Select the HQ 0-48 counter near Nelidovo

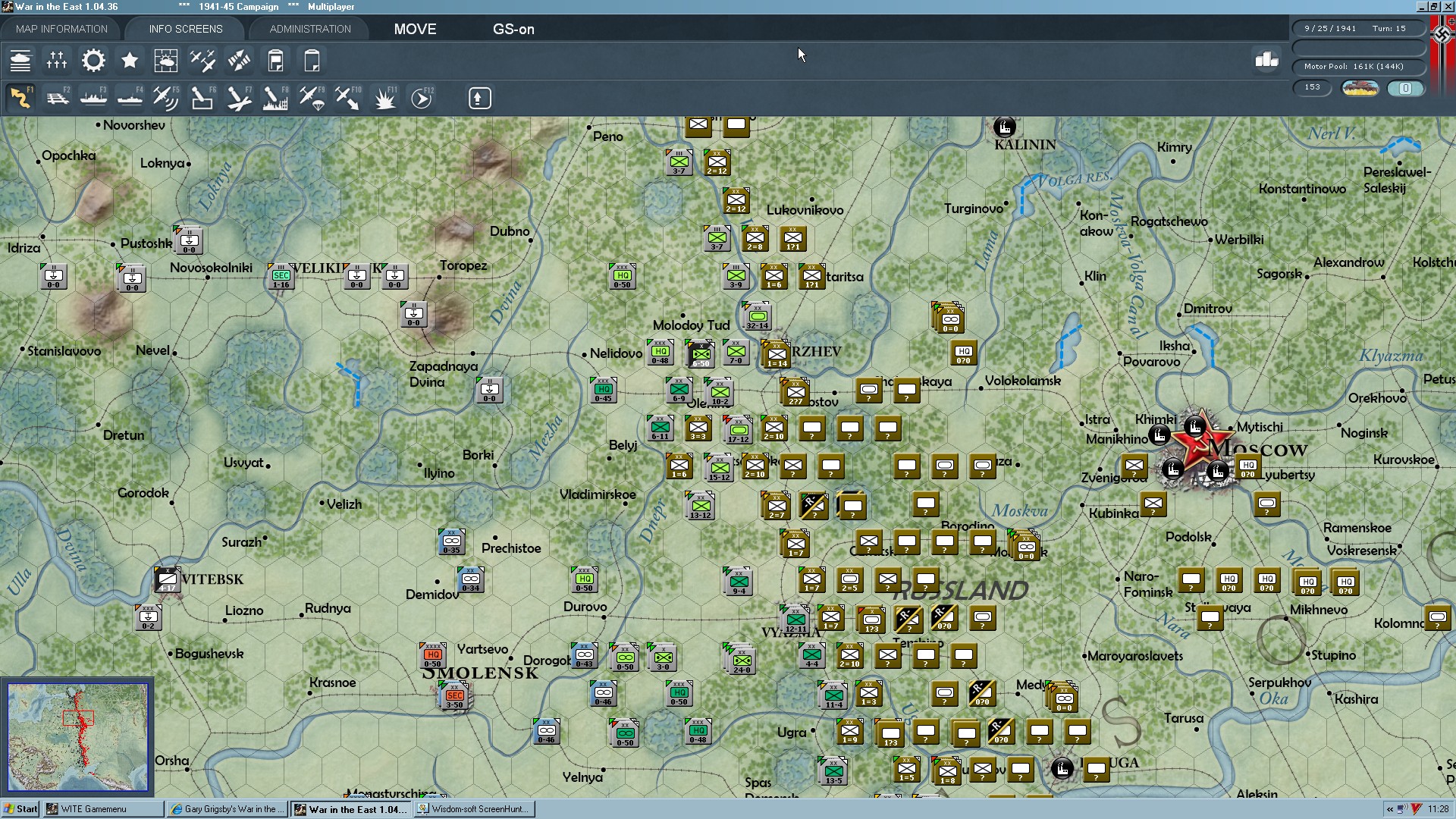tap(660, 353)
